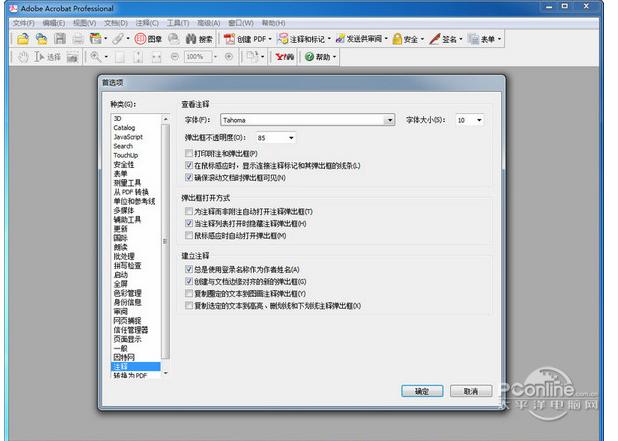This screenshot has height=441, width=618.
Task: Click the open-web-page folder with globe icon
Action: tap(41, 39)
